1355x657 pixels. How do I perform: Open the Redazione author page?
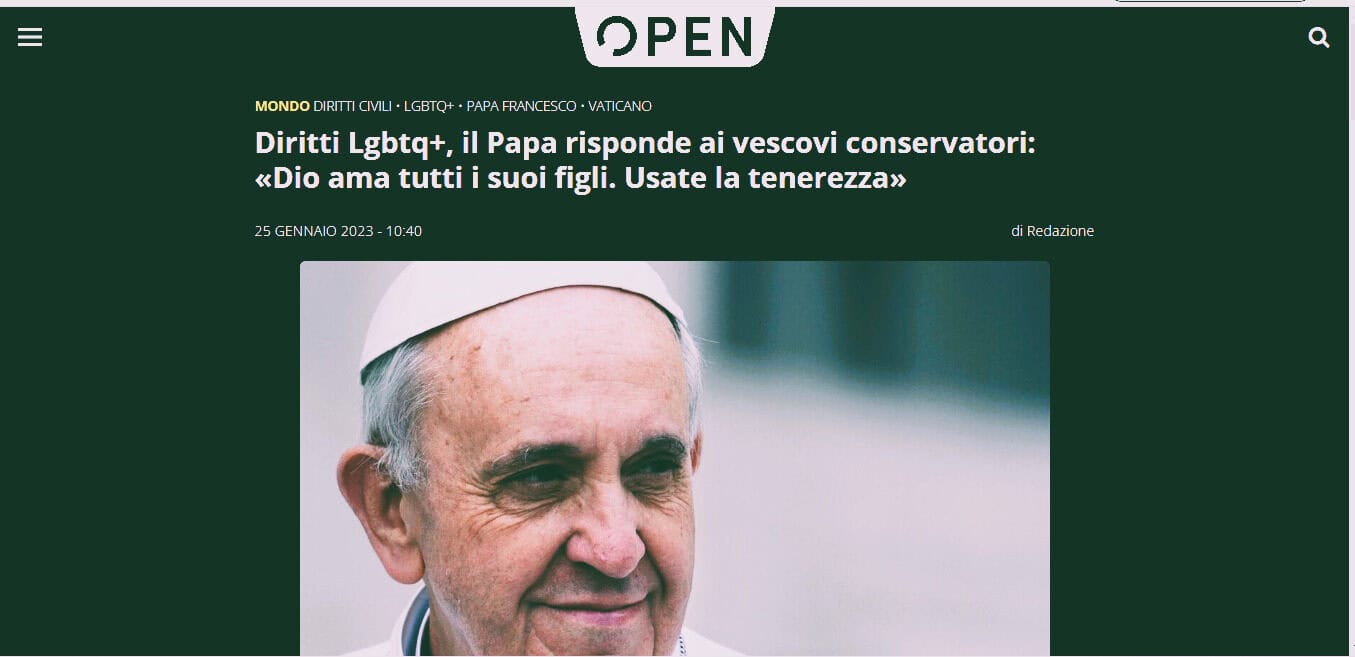[1060, 231]
